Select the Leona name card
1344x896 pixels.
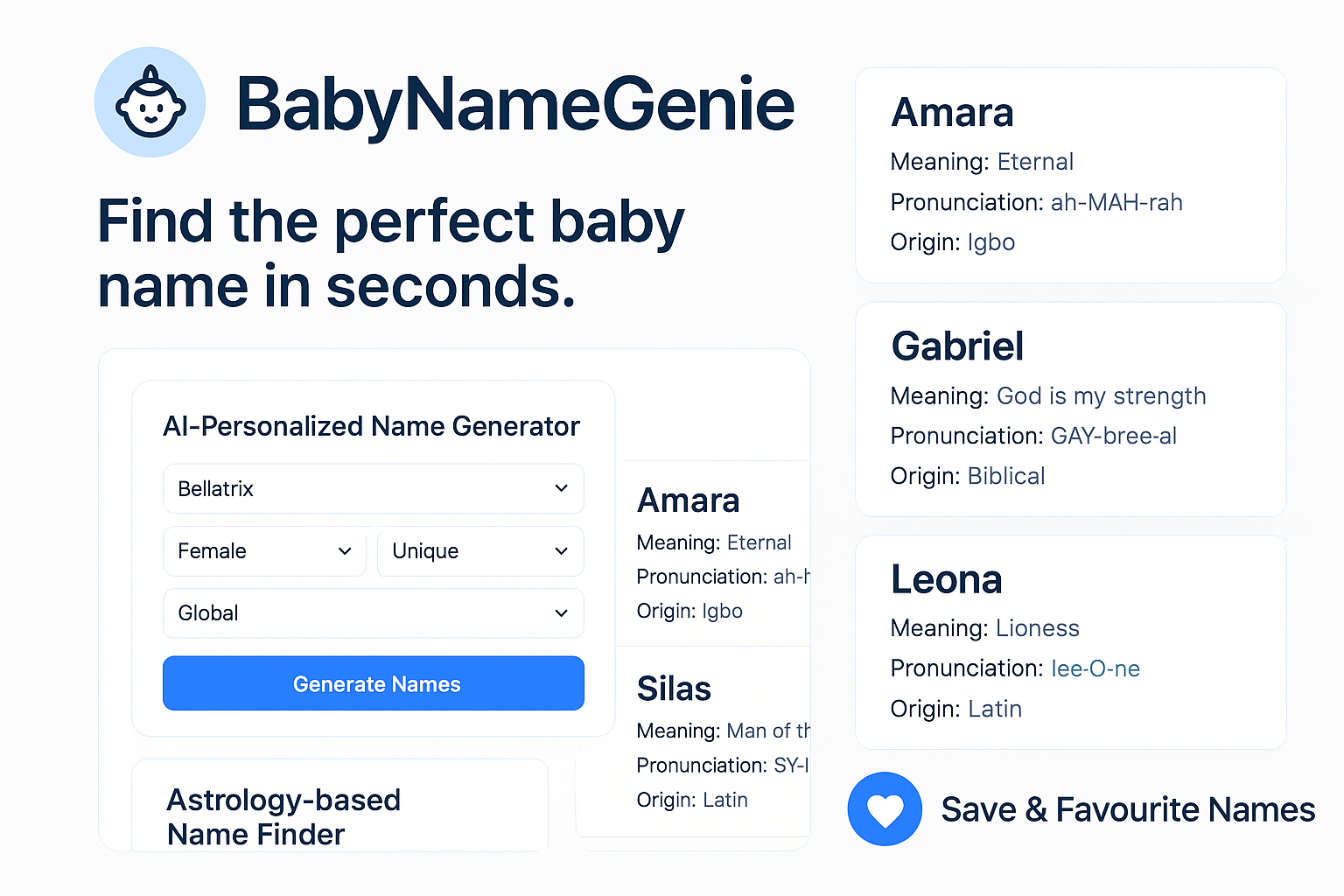[x=946, y=578]
